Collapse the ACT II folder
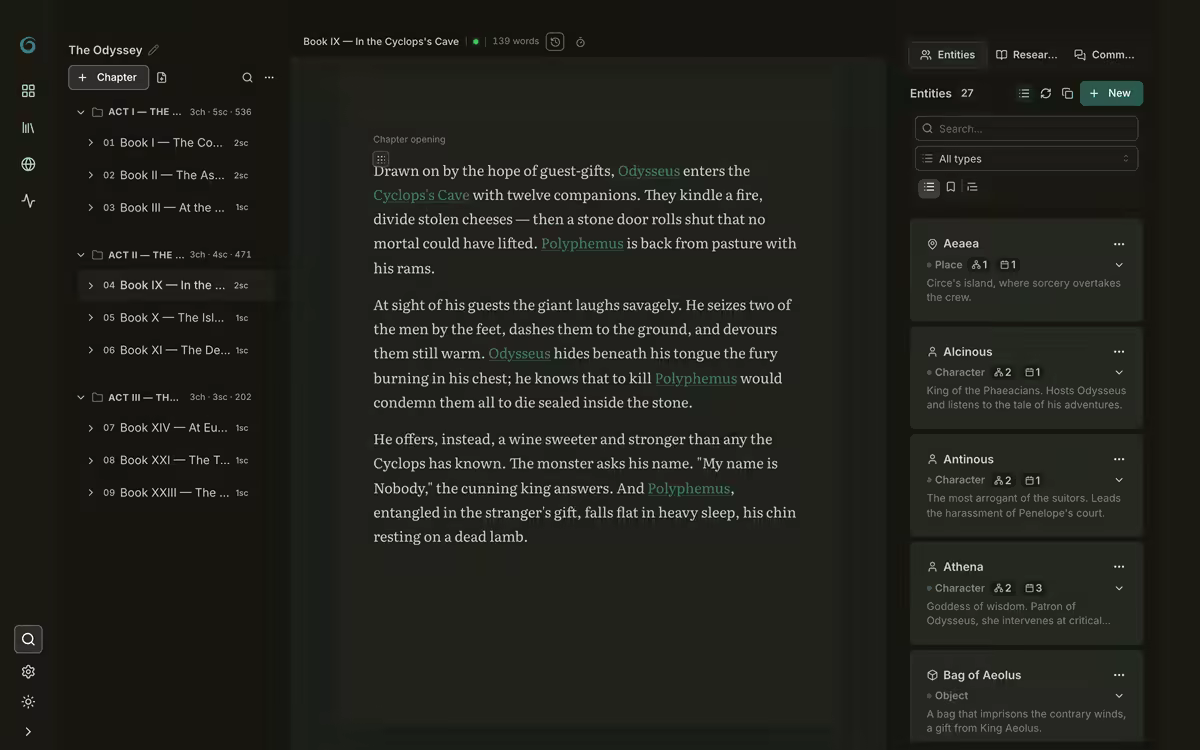This screenshot has height=750, width=1200. (81, 255)
